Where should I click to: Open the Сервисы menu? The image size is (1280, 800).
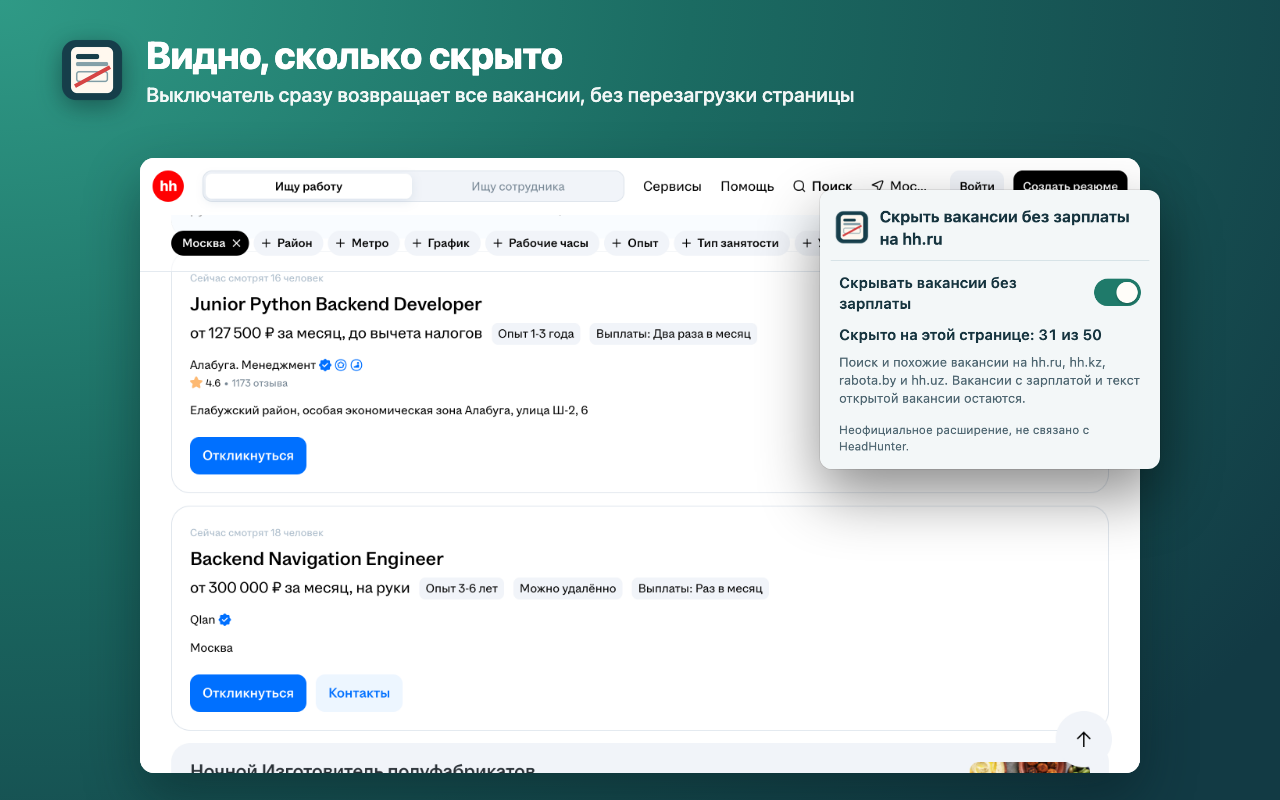click(x=672, y=187)
